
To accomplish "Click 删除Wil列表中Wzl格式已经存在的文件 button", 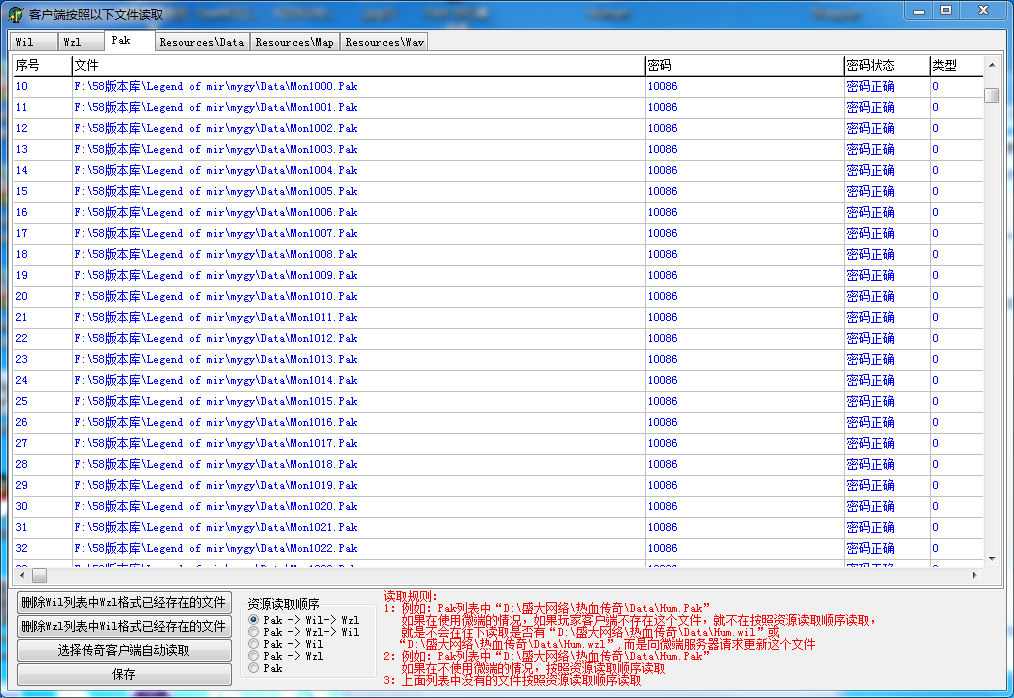I will [x=124, y=602].
